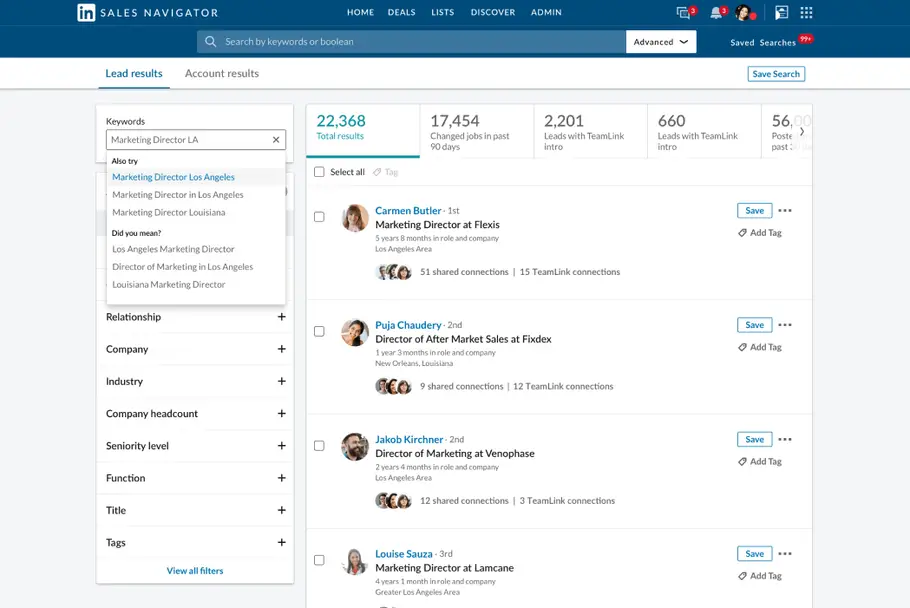The width and height of the screenshot is (910, 608).
Task: Open the Advanced search dropdown
Action: click(662, 42)
